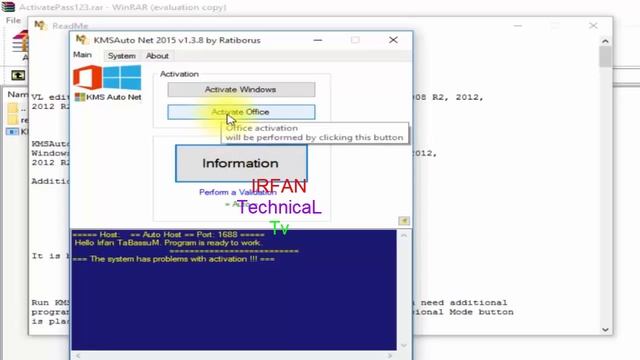Viewport: 640px width, 360px height.
Task: Open the File menu in WinRAR
Action: pyautogui.click(x=13, y=20)
